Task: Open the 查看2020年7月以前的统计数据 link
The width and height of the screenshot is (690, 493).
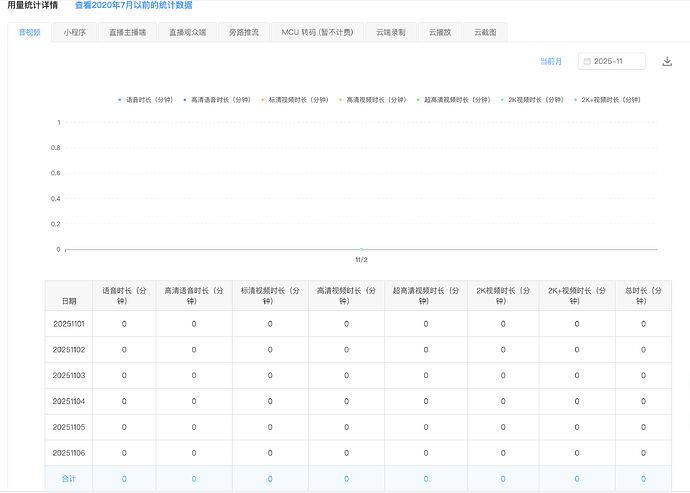Action: pos(133,6)
